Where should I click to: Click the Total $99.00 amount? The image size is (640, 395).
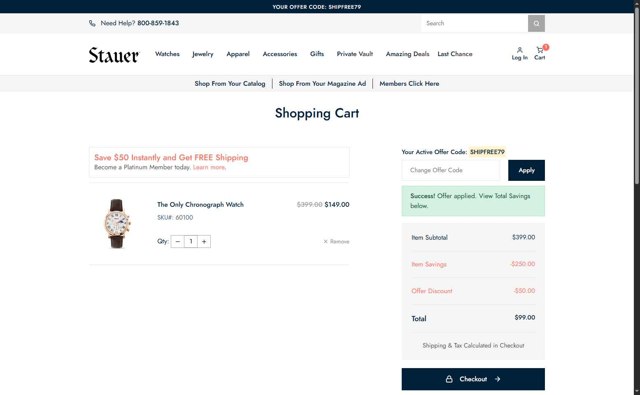525,317
